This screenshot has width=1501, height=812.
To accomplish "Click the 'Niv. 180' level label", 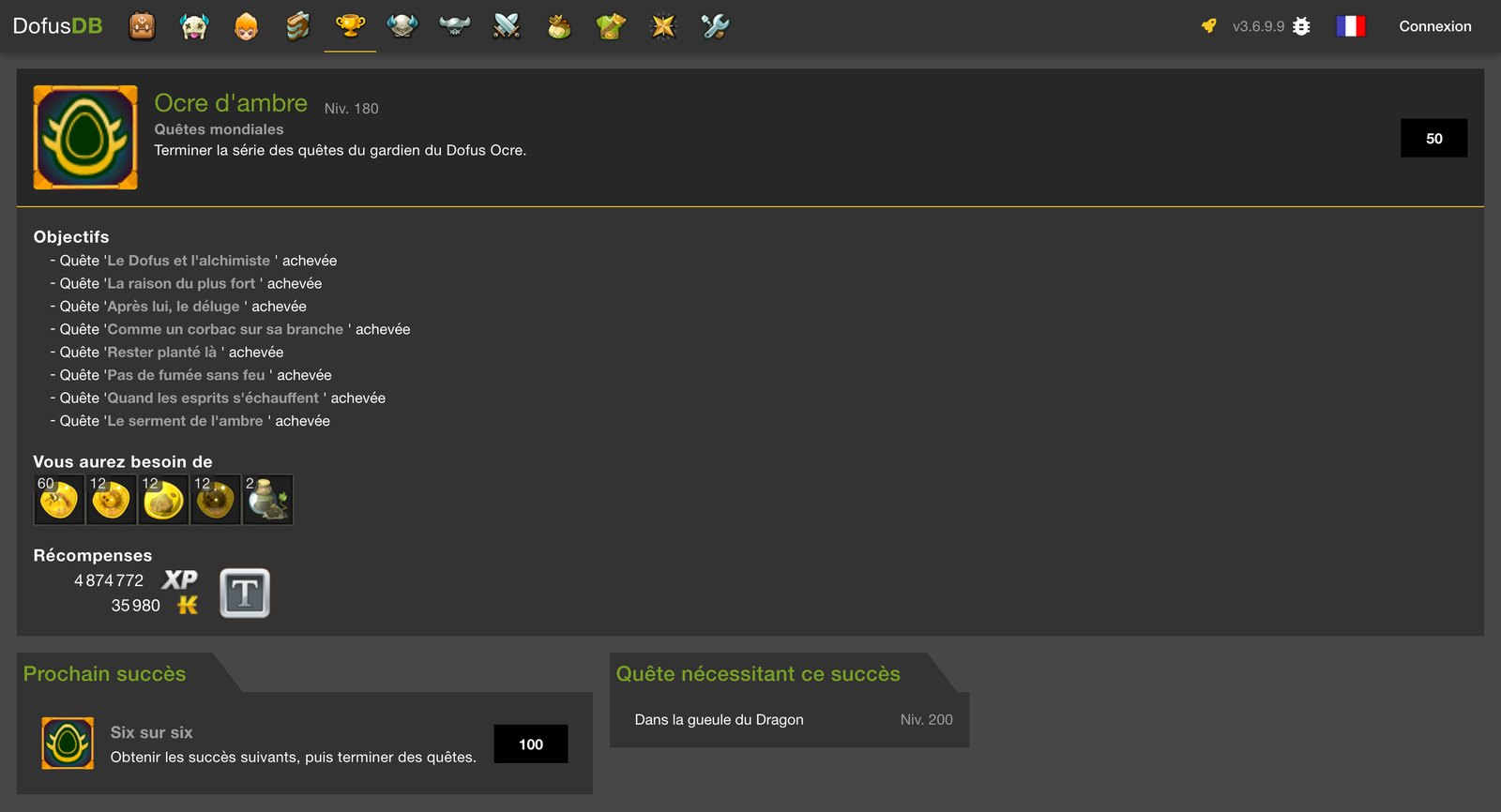I will click(x=352, y=109).
